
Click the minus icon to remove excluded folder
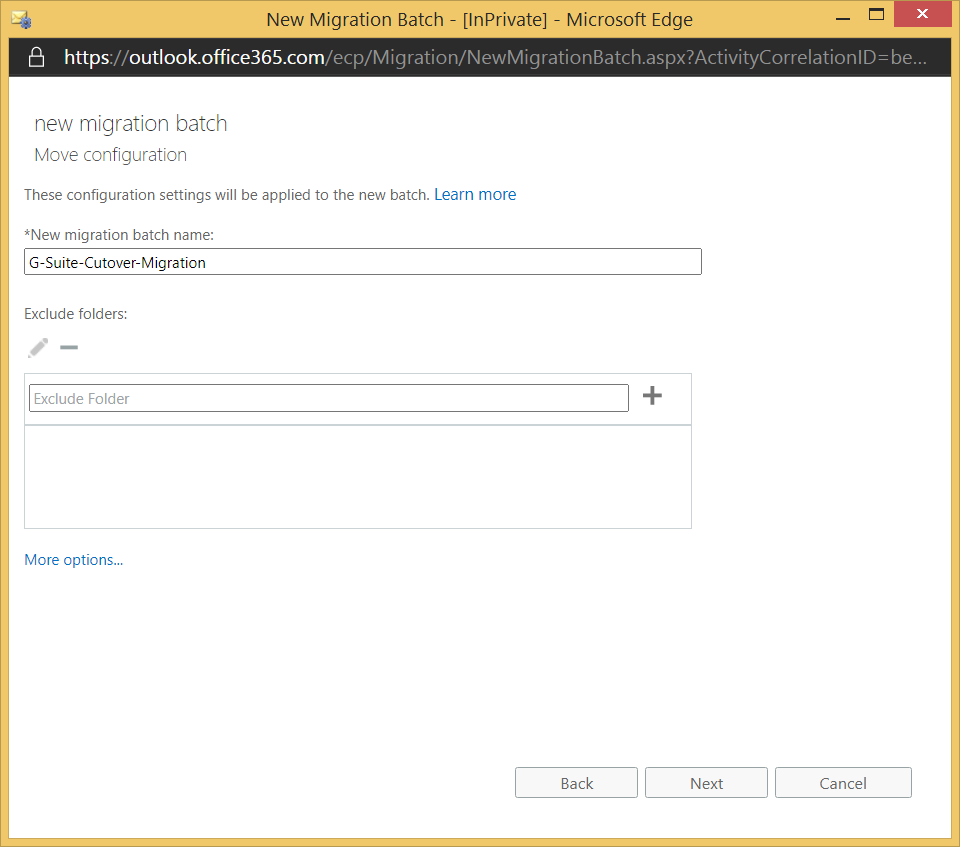pyautogui.click(x=68, y=347)
